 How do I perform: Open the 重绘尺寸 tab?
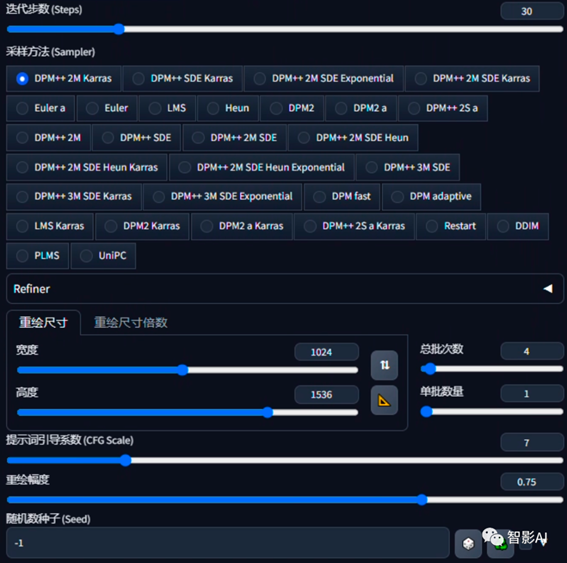[43, 322]
